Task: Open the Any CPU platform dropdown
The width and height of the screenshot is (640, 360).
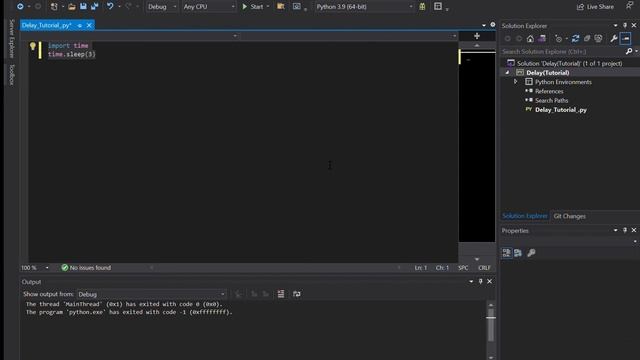Action: (x=209, y=7)
